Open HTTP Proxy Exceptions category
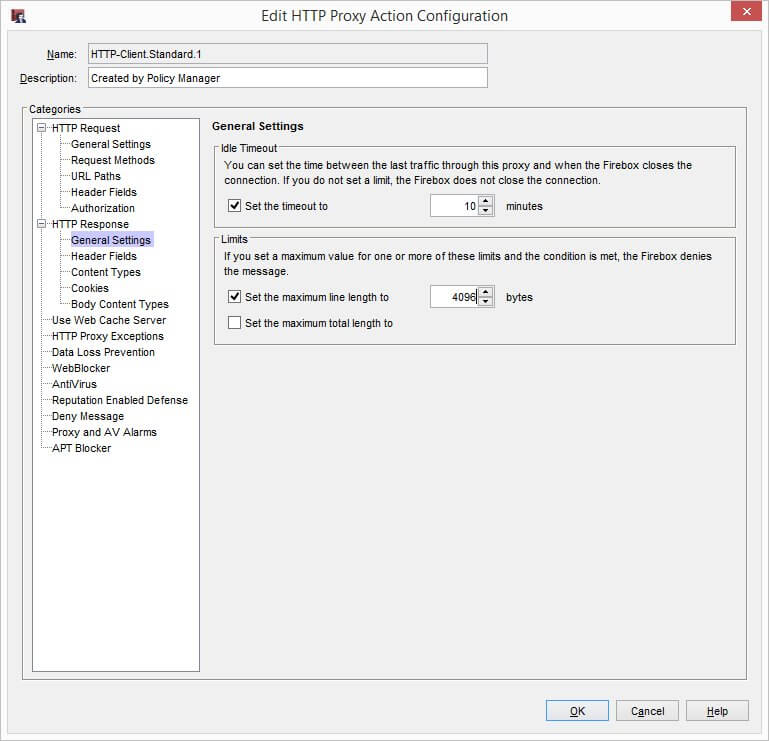This screenshot has width=769, height=741. 108,336
